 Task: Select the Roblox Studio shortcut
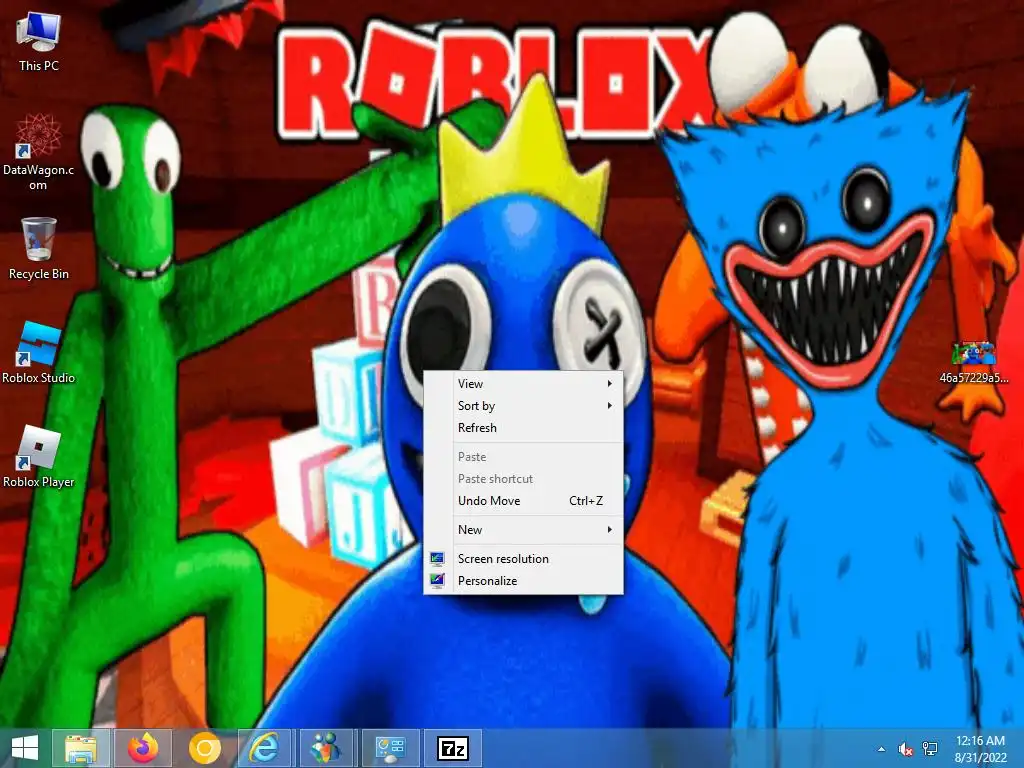(x=39, y=353)
